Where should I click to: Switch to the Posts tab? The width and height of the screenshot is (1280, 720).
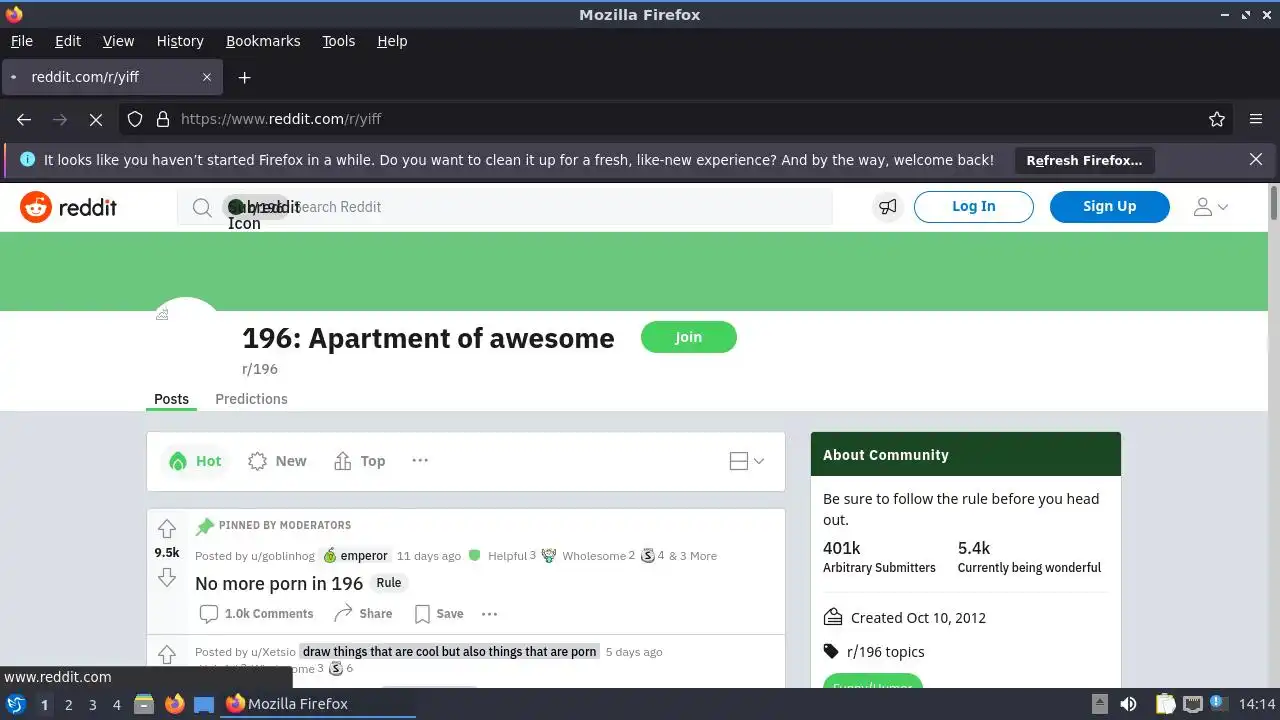(171, 399)
